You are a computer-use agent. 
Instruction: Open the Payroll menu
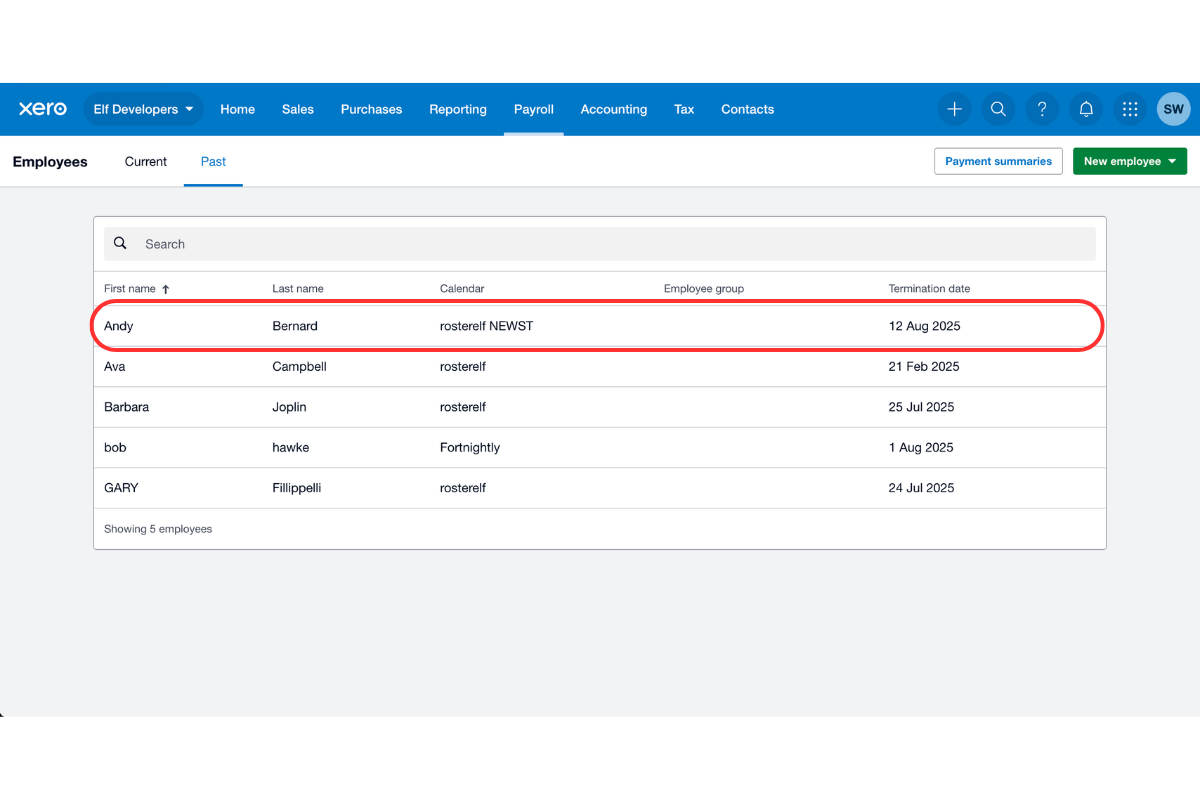tap(533, 109)
